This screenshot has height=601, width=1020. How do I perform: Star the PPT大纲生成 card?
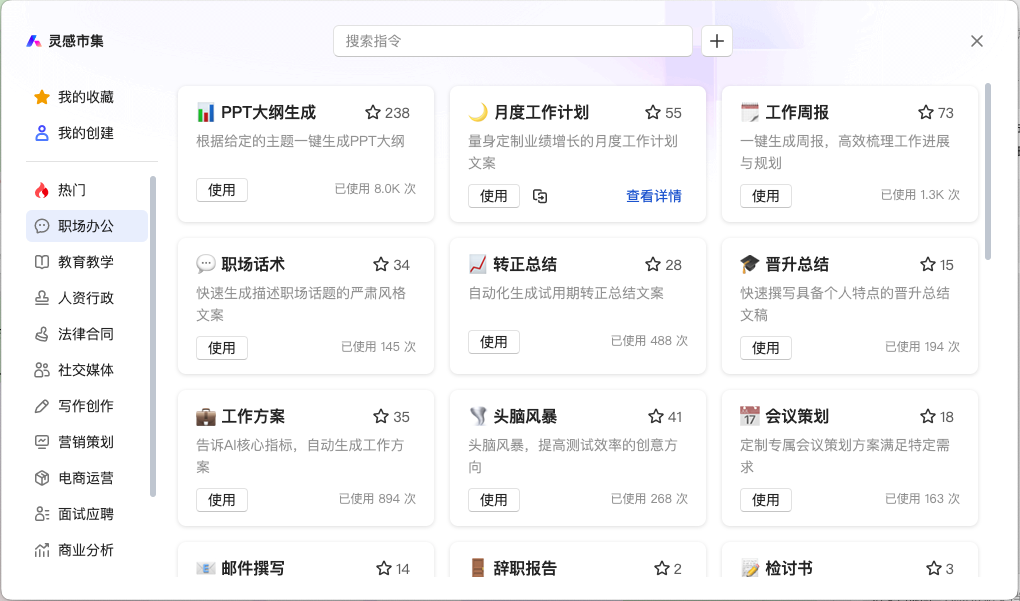click(x=372, y=113)
